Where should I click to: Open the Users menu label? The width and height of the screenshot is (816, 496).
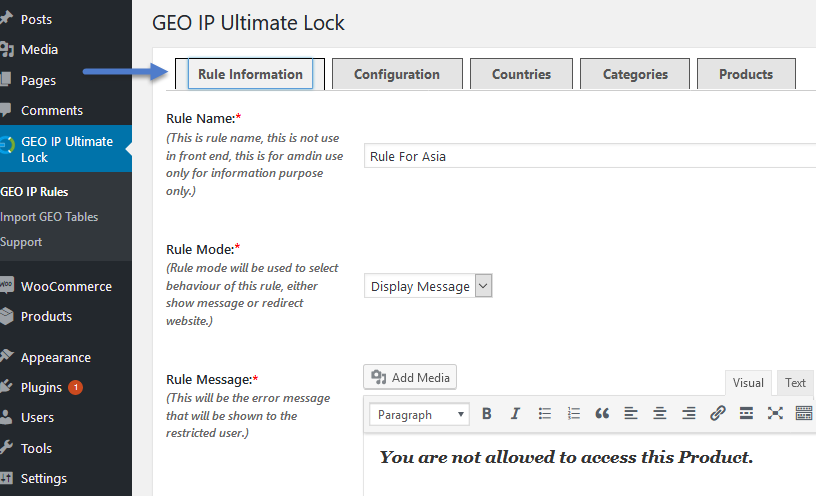coord(37,417)
